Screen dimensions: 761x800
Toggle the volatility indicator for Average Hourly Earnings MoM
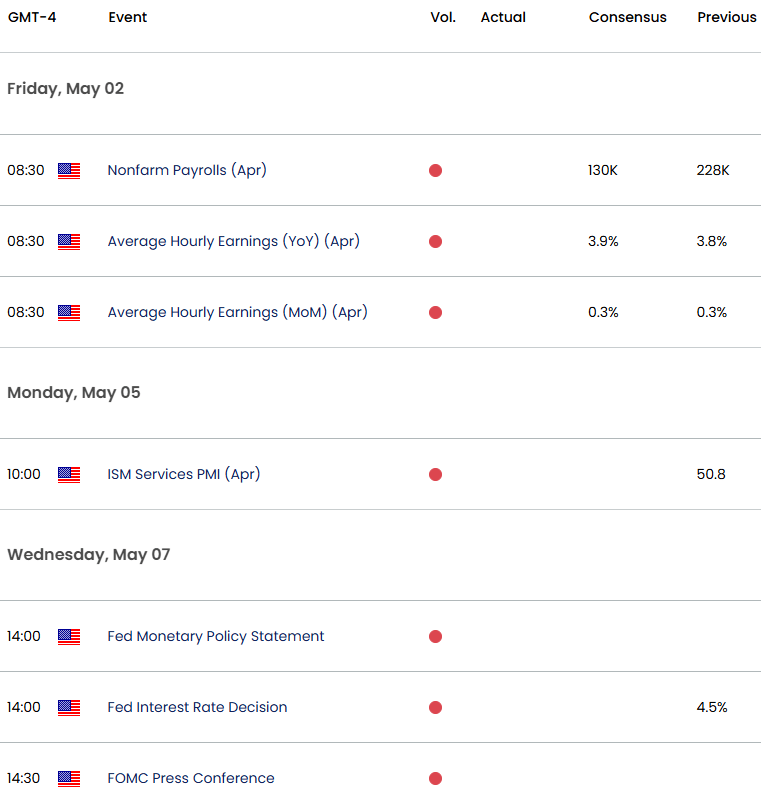click(x=435, y=312)
